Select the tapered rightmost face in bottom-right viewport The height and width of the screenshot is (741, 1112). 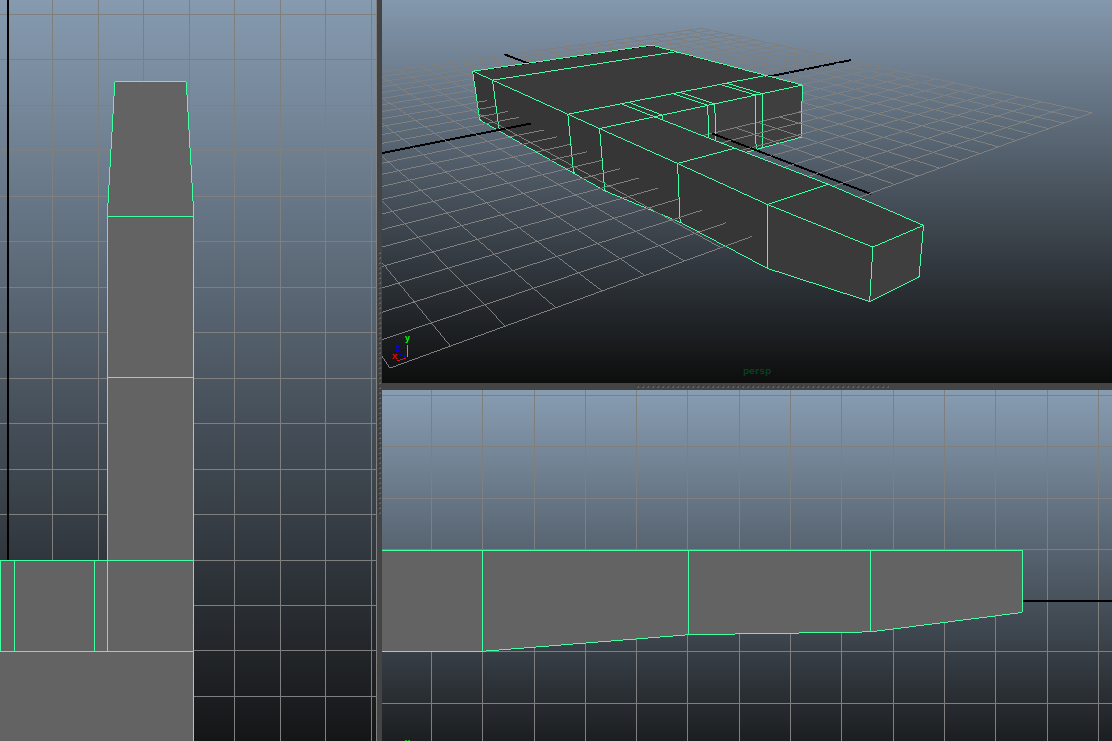pos(946,585)
